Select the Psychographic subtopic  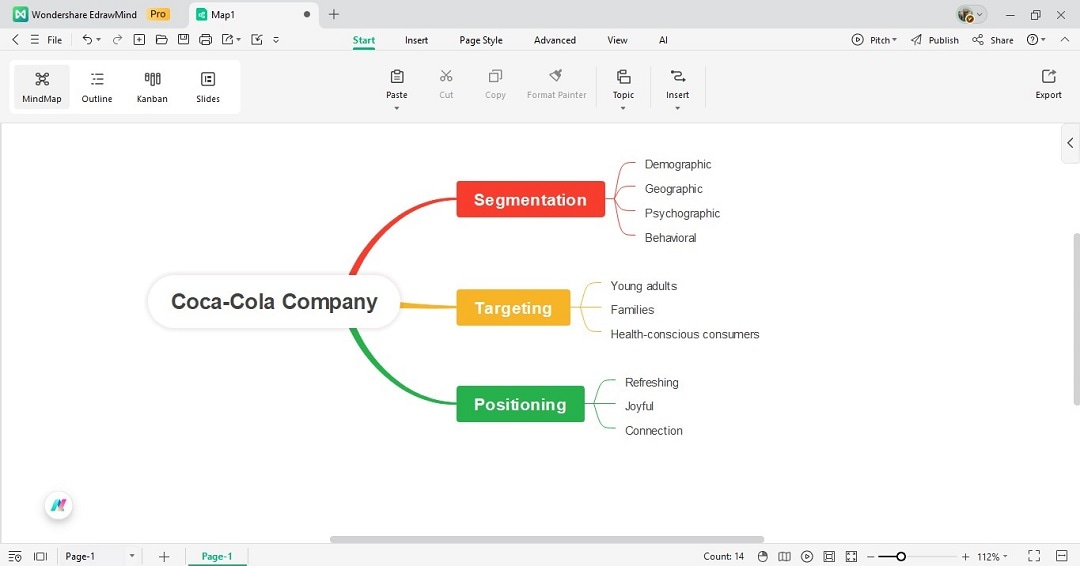tap(682, 213)
